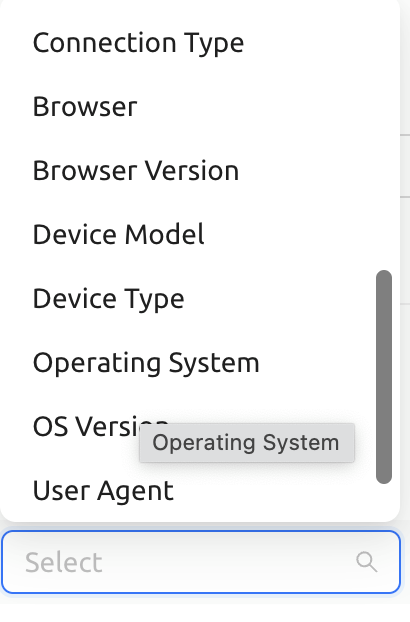Screen dimensions: 410x622
Task: Click the scrollbar track above the thumb
Action: click(384, 135)
